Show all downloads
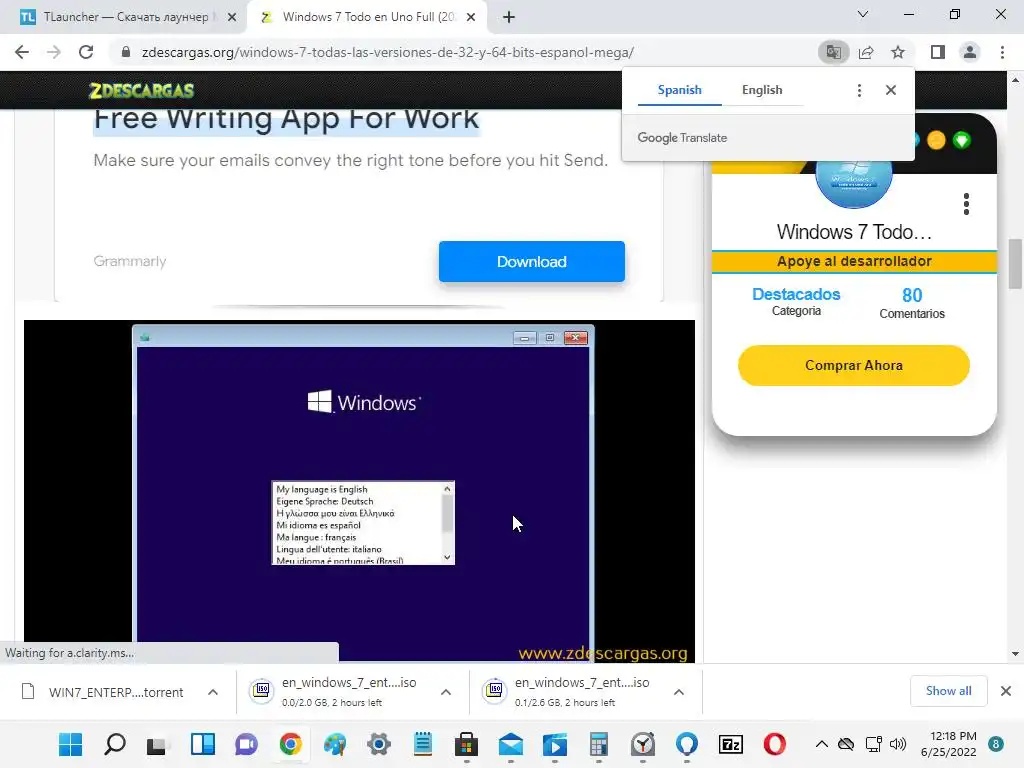Viewport: 1024px width, 768px height. (948, 691)
